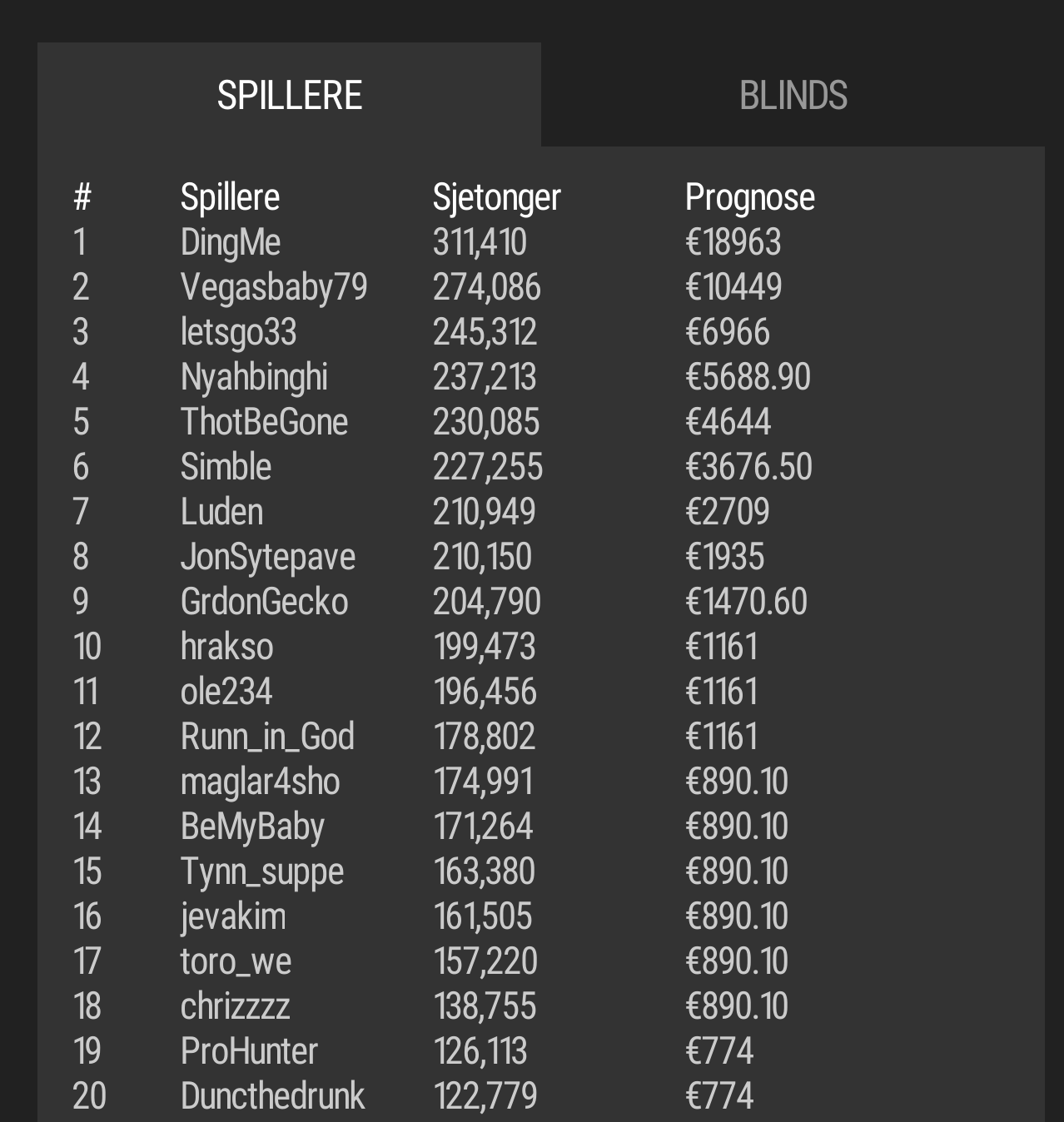Switch to the BLINDS tab

793,95
